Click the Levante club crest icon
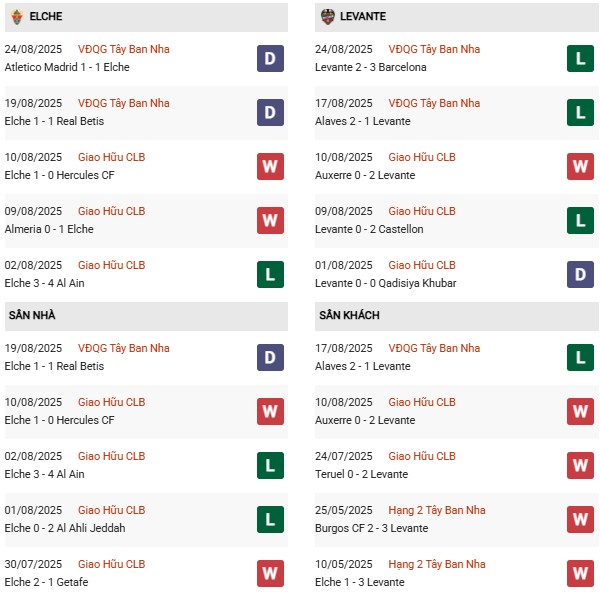600x596 pixels. (x=328, y=17)
